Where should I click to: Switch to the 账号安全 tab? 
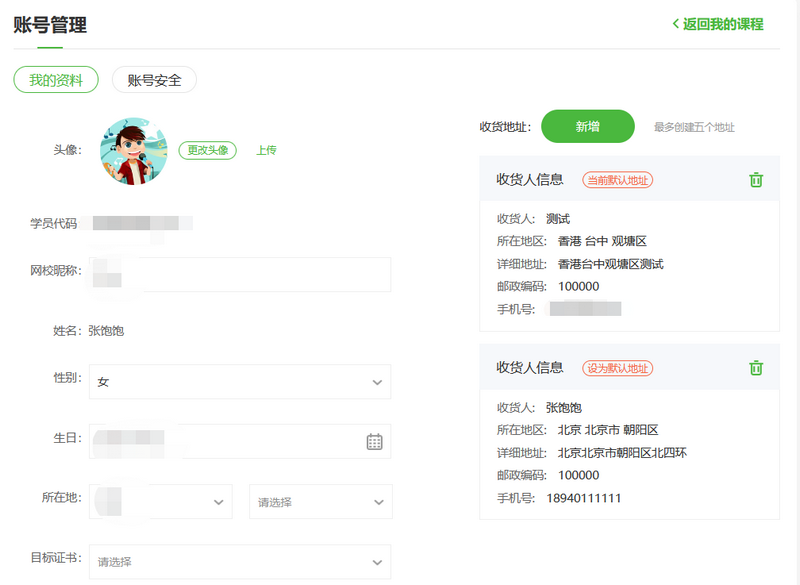154,80
